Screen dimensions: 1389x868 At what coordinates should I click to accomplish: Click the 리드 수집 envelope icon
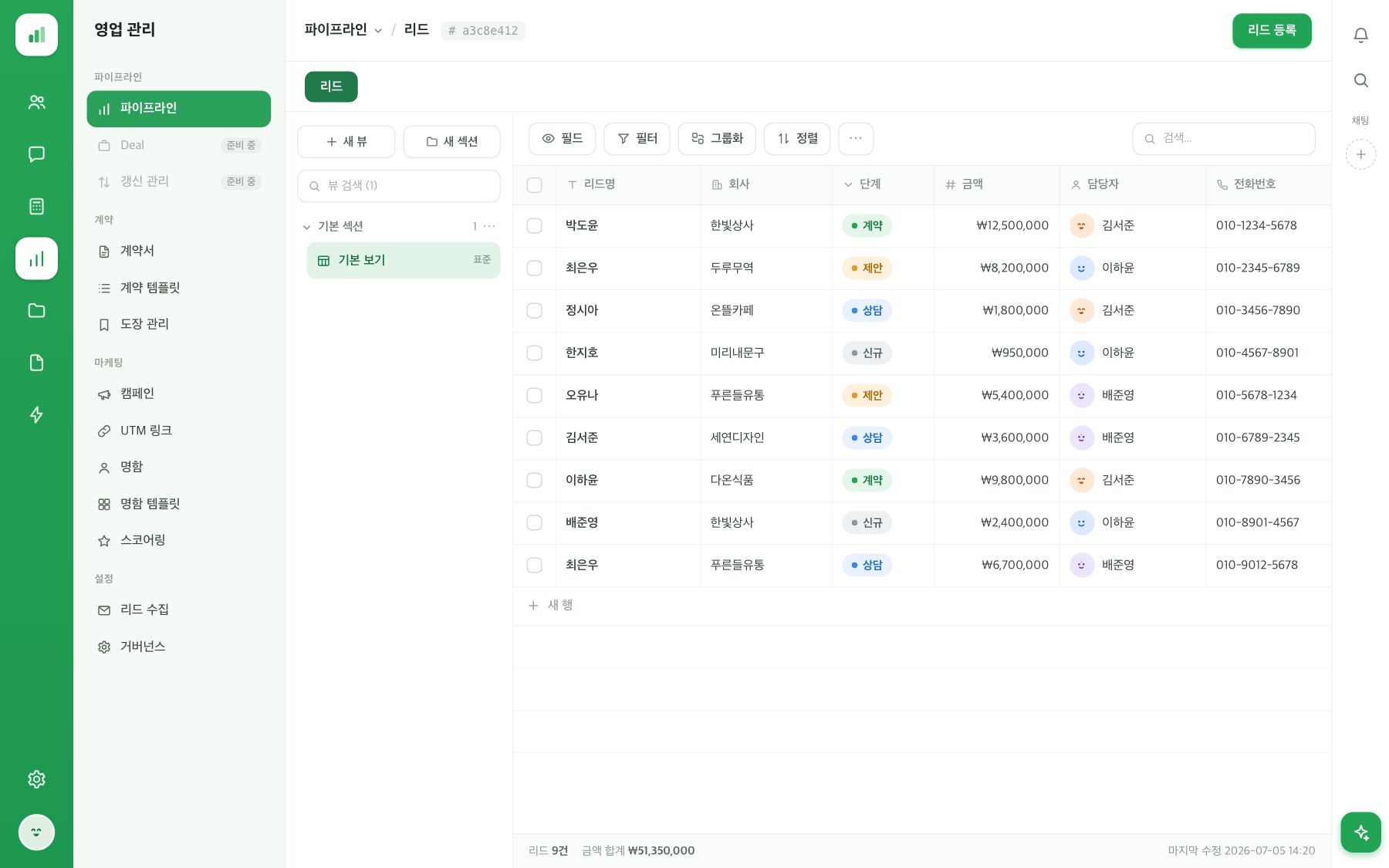(x=104, y=610)
